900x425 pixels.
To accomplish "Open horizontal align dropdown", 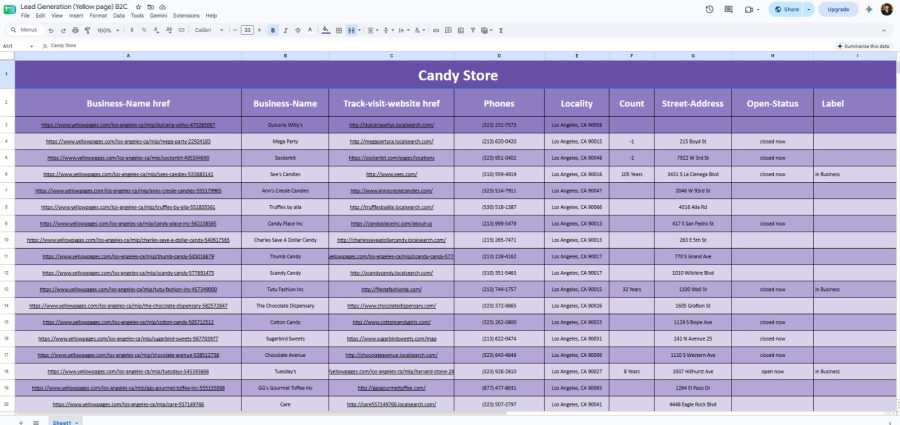I will point(373,30).
